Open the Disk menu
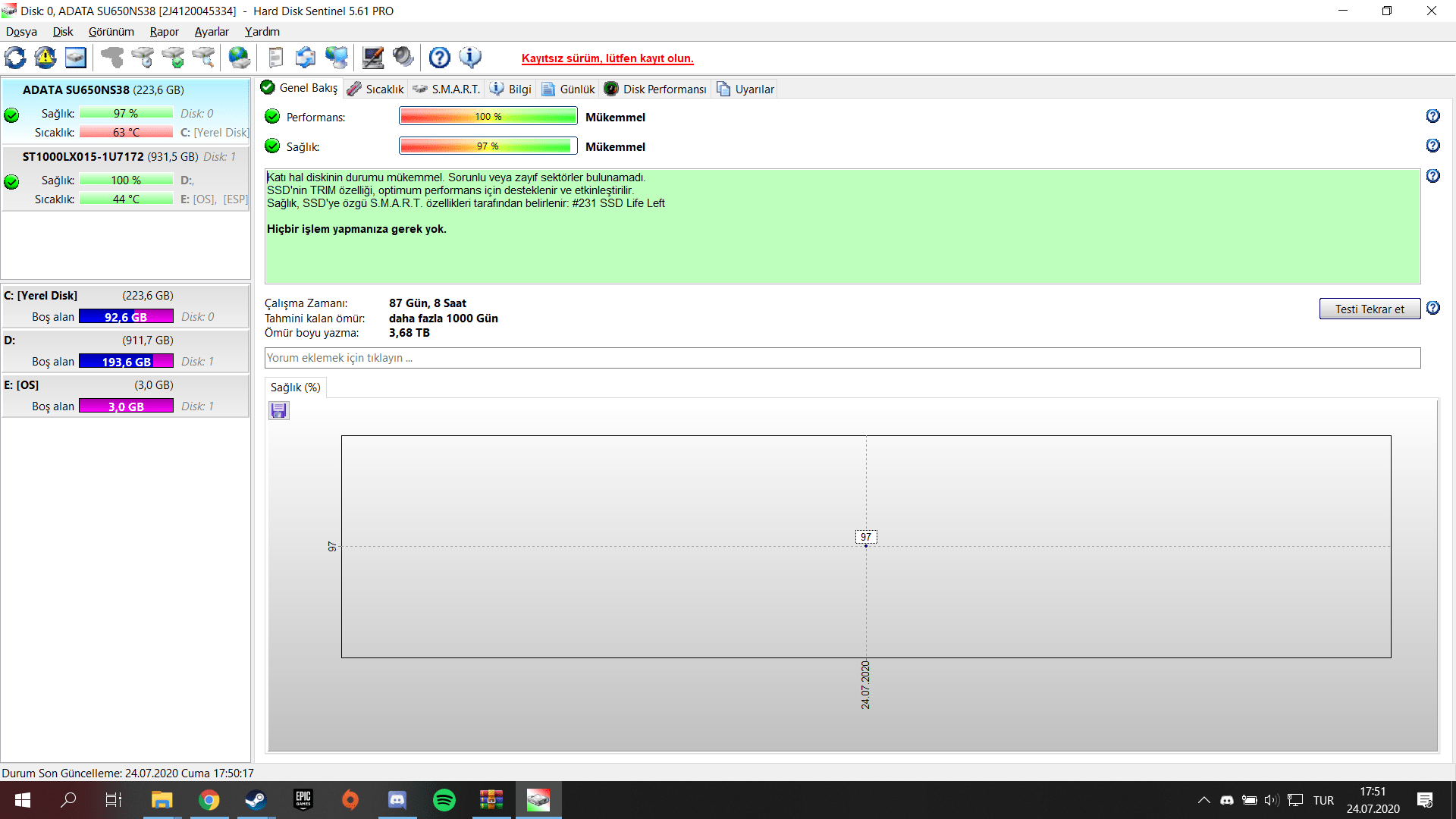This screenshot has height=819, width=1456. (x=62, y=32)
